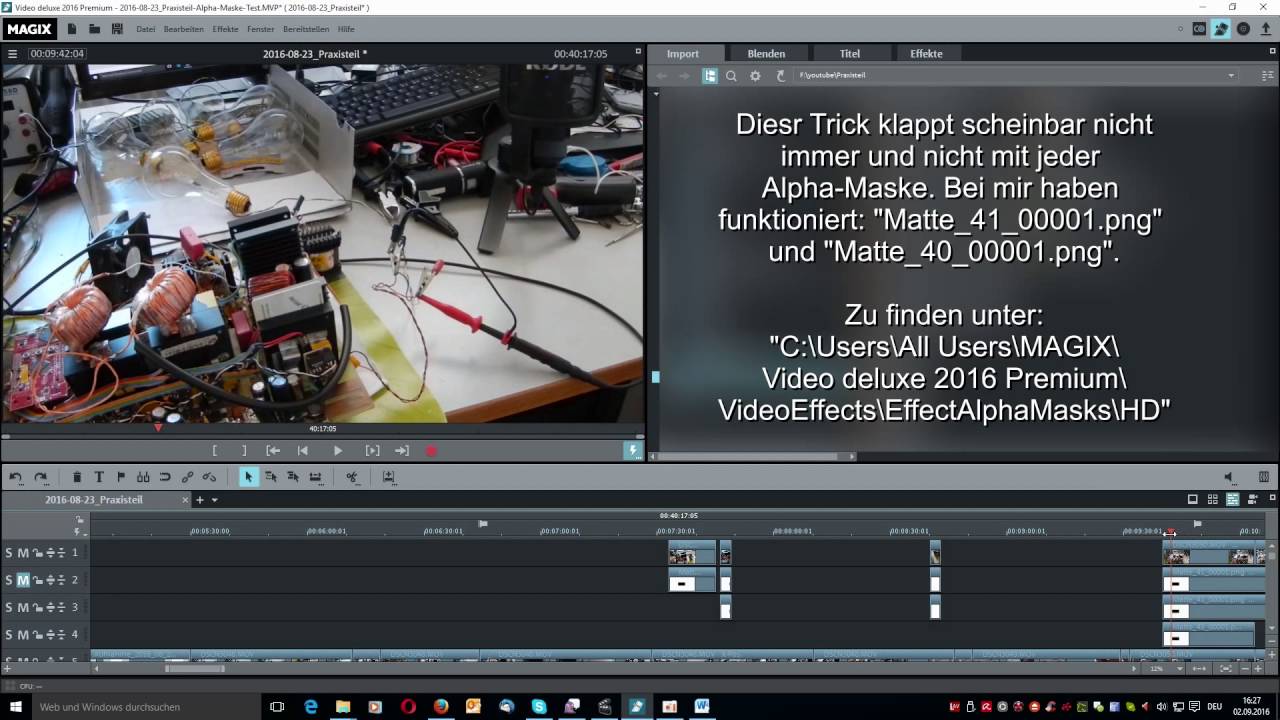This screenshot has width=1280, height=720.
Task: Navigate back in the media pool
Action: 661,75
